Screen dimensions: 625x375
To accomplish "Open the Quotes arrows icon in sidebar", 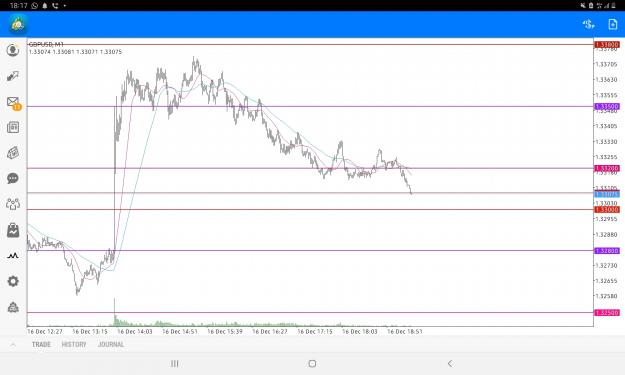I will (13, 76).
